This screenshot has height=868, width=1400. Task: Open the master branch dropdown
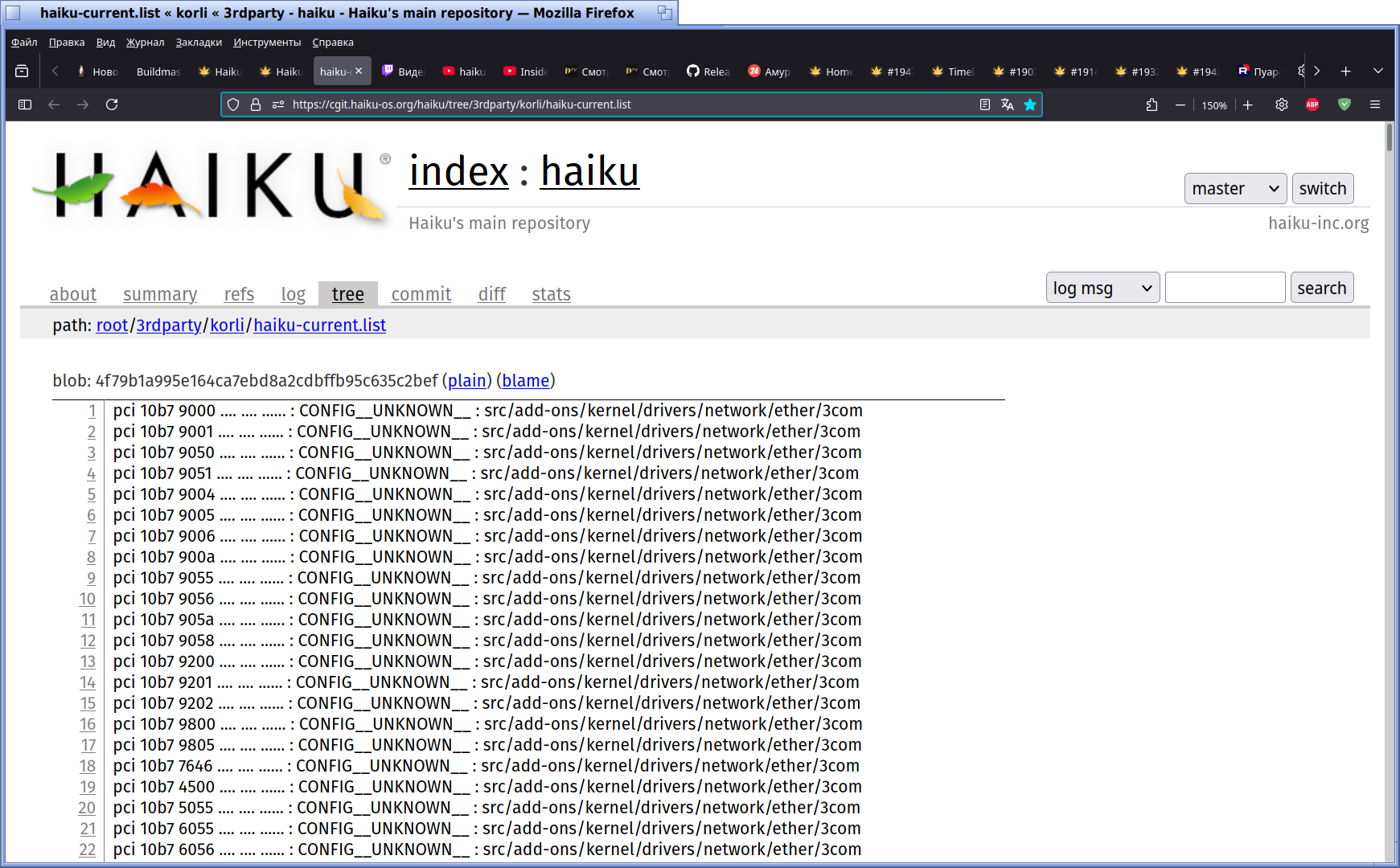pos(1235,189)
